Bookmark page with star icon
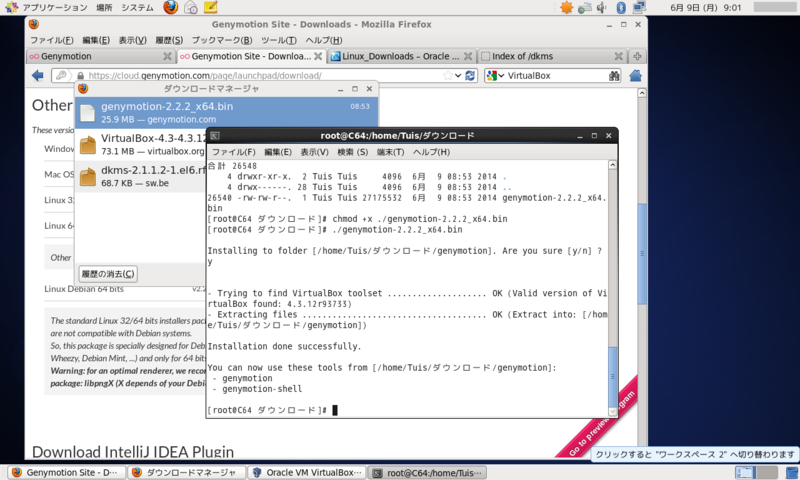Screen dimensions: 800x480 click(447, 75)
